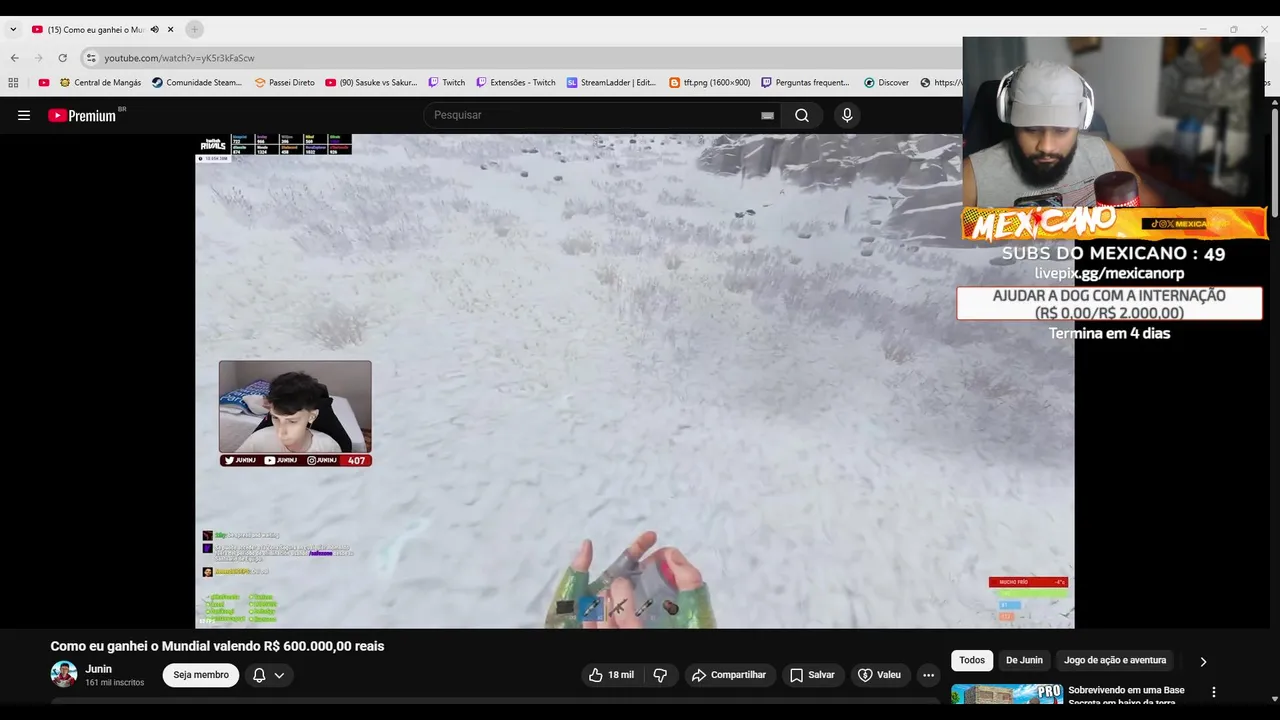1280x720 pixels.
Task: Open the tft.png (1600×900) bookmark
Action: pyautogui.click(x=710, y=83)
